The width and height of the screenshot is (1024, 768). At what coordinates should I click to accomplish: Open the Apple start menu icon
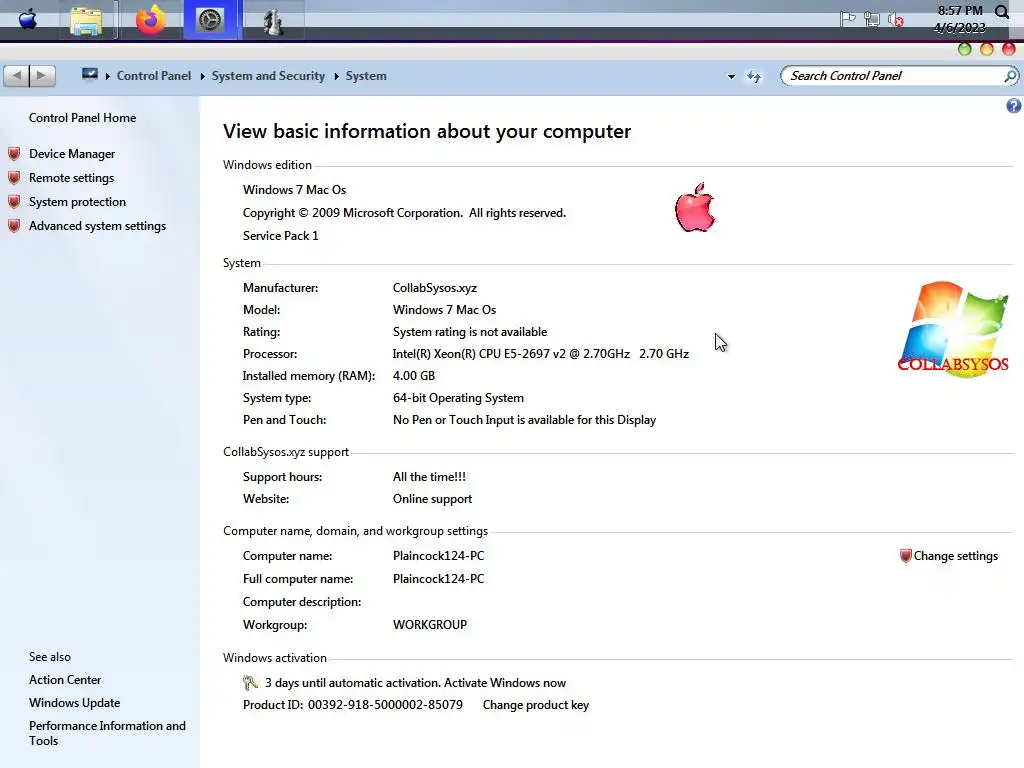point(27,20)
